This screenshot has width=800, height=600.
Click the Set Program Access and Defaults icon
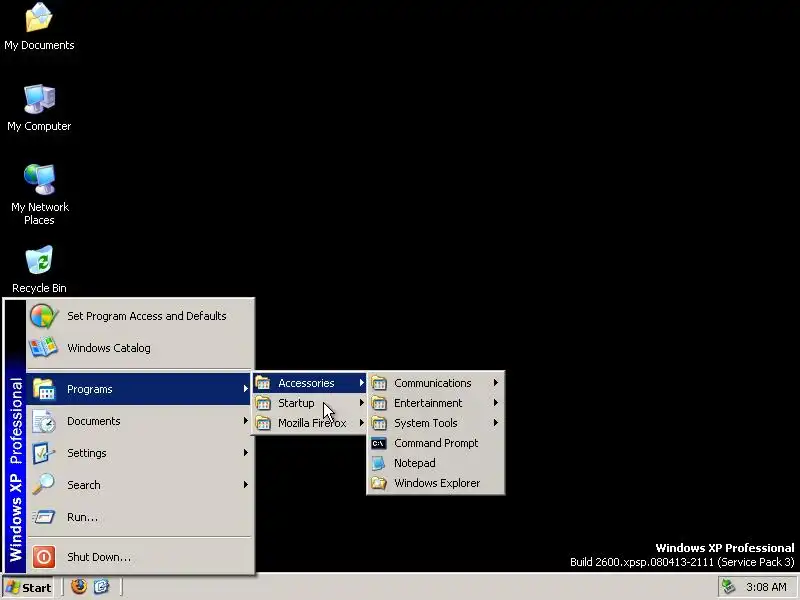pyautogui.click(x=44, y=316)
